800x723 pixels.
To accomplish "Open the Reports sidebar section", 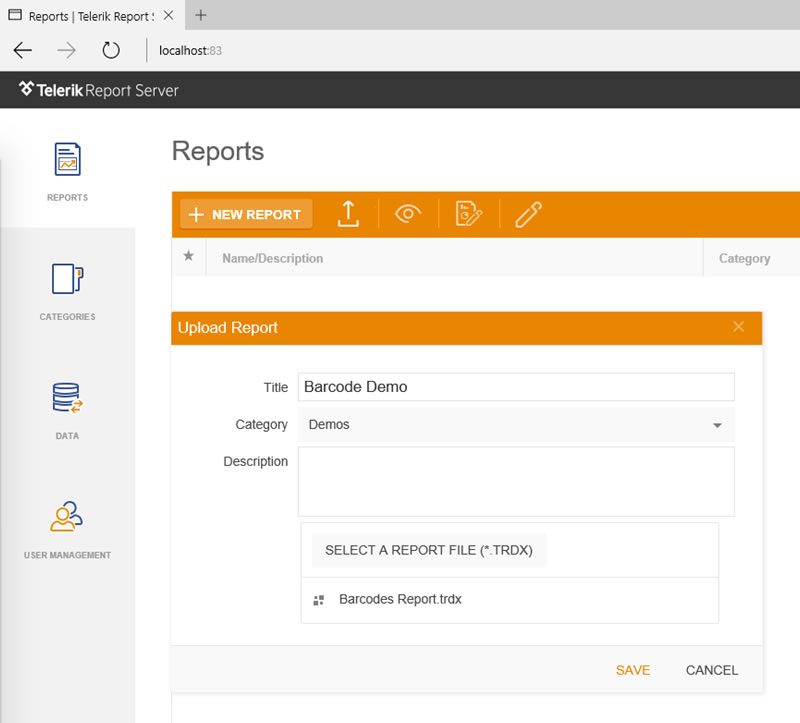I will (67, 172).
